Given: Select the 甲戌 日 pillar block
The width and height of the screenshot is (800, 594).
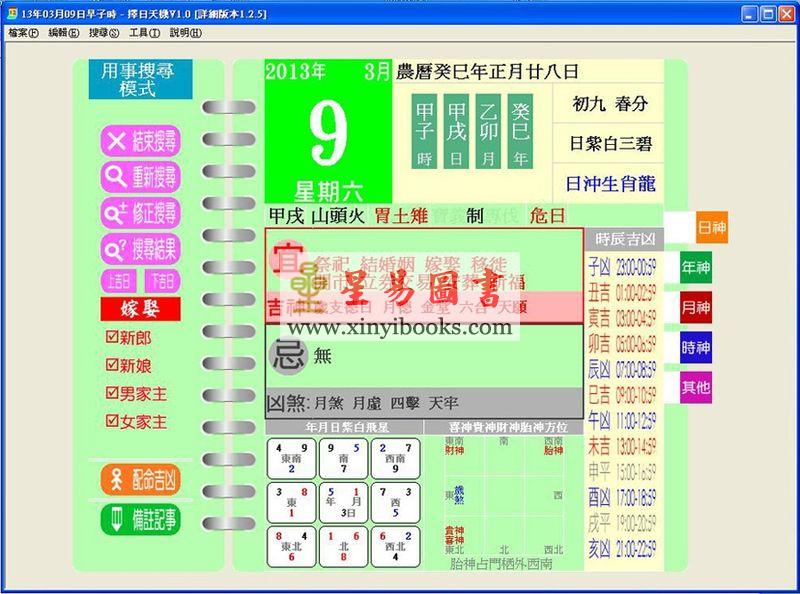Looking at the screenshot, I should click(456, 131).
